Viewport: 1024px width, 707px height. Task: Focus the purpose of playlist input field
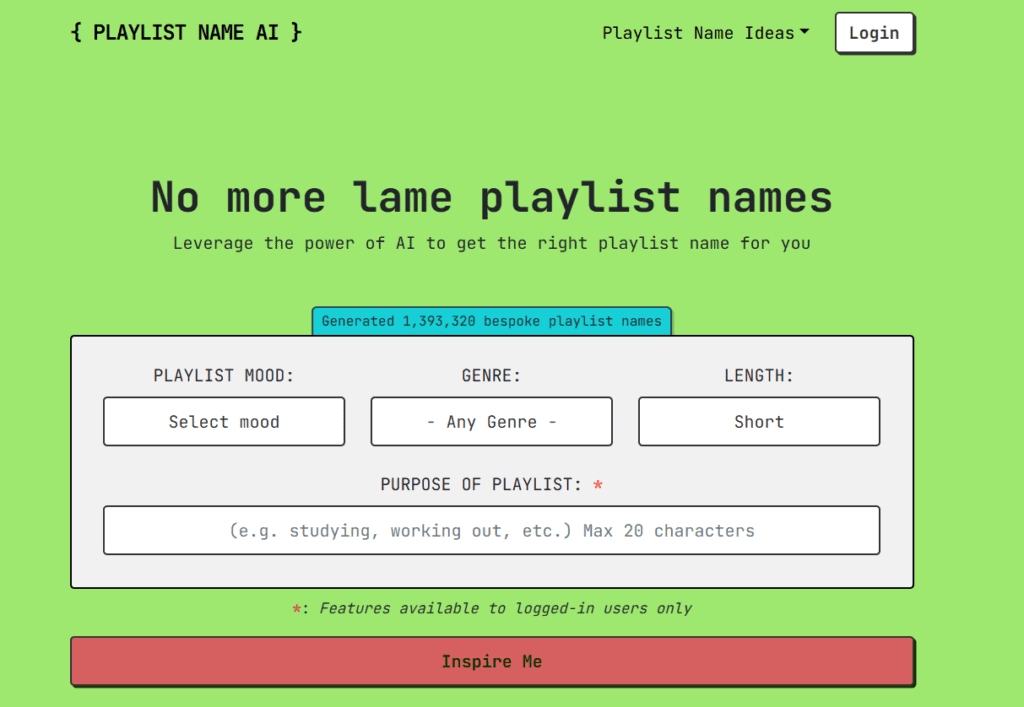tap(492, 530)
